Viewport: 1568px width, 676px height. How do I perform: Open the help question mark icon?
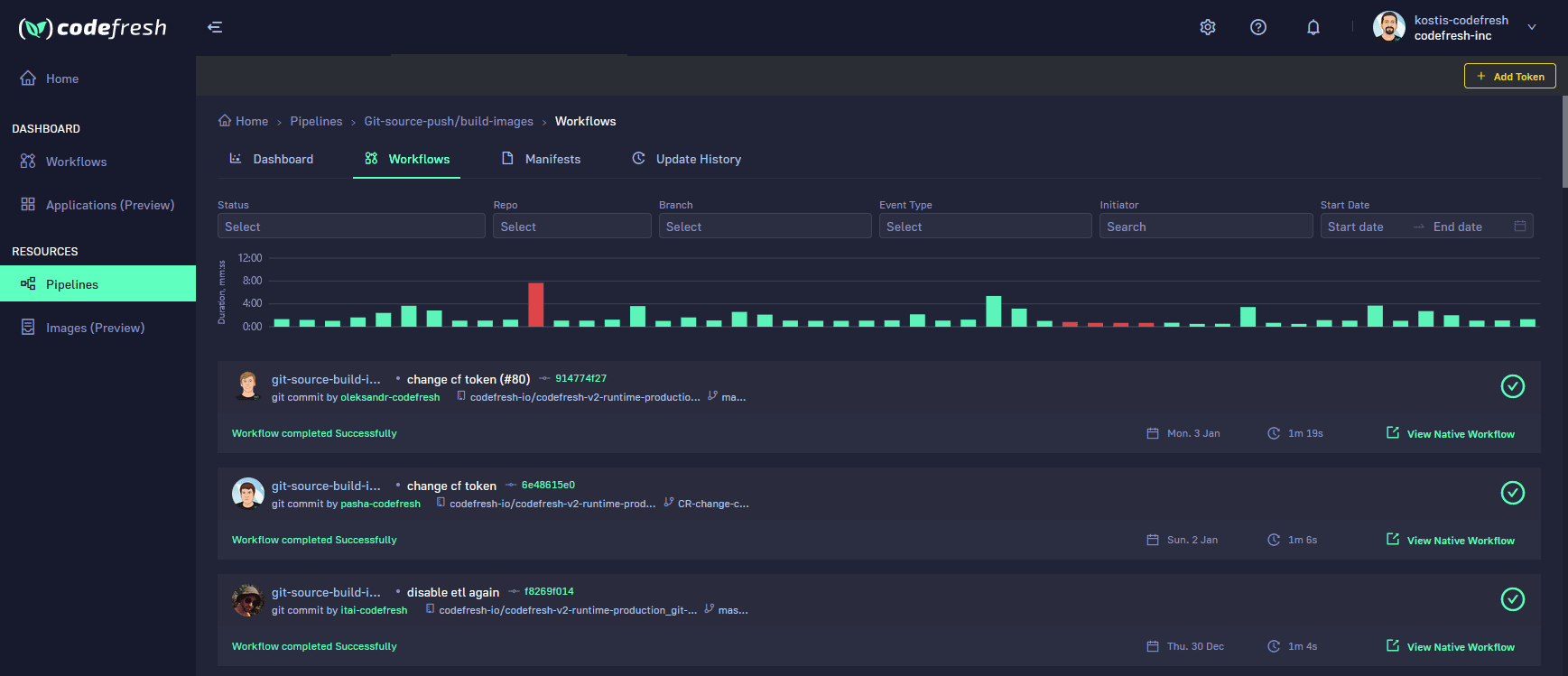[x=1258, y=27]
